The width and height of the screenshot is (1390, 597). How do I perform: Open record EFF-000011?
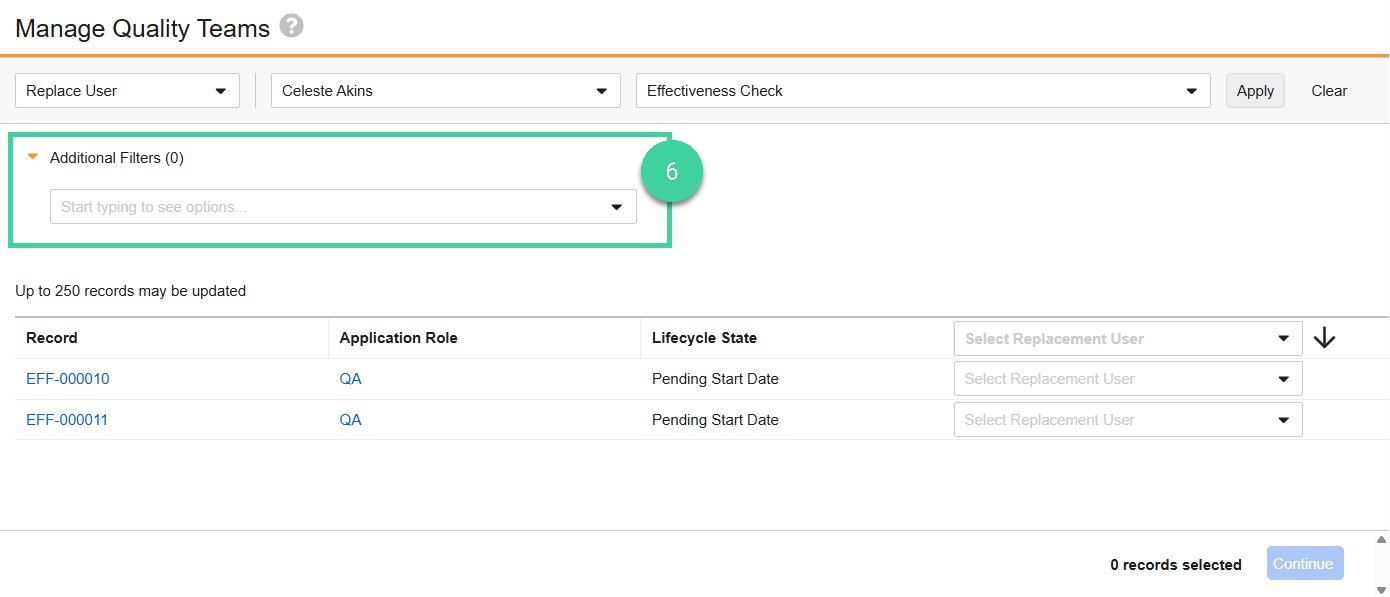coord(67,419)
